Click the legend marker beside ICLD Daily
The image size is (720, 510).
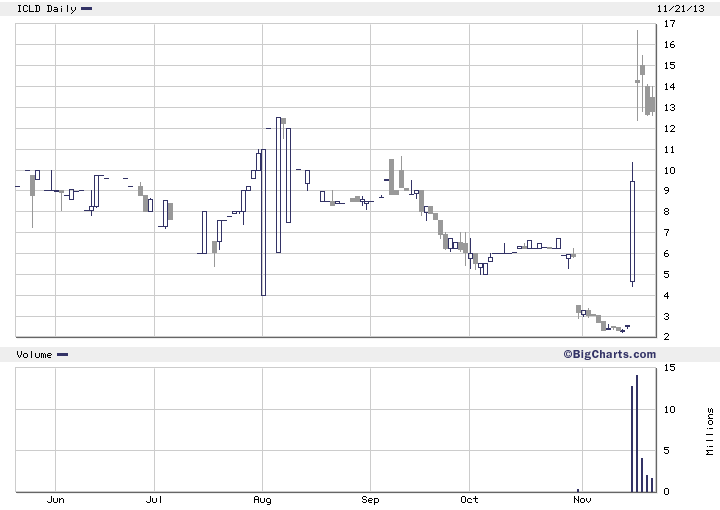coord(86,8)
